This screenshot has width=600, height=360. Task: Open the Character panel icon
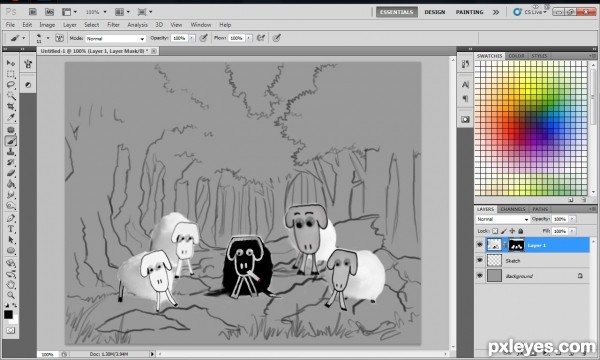(x=465, y=85)
